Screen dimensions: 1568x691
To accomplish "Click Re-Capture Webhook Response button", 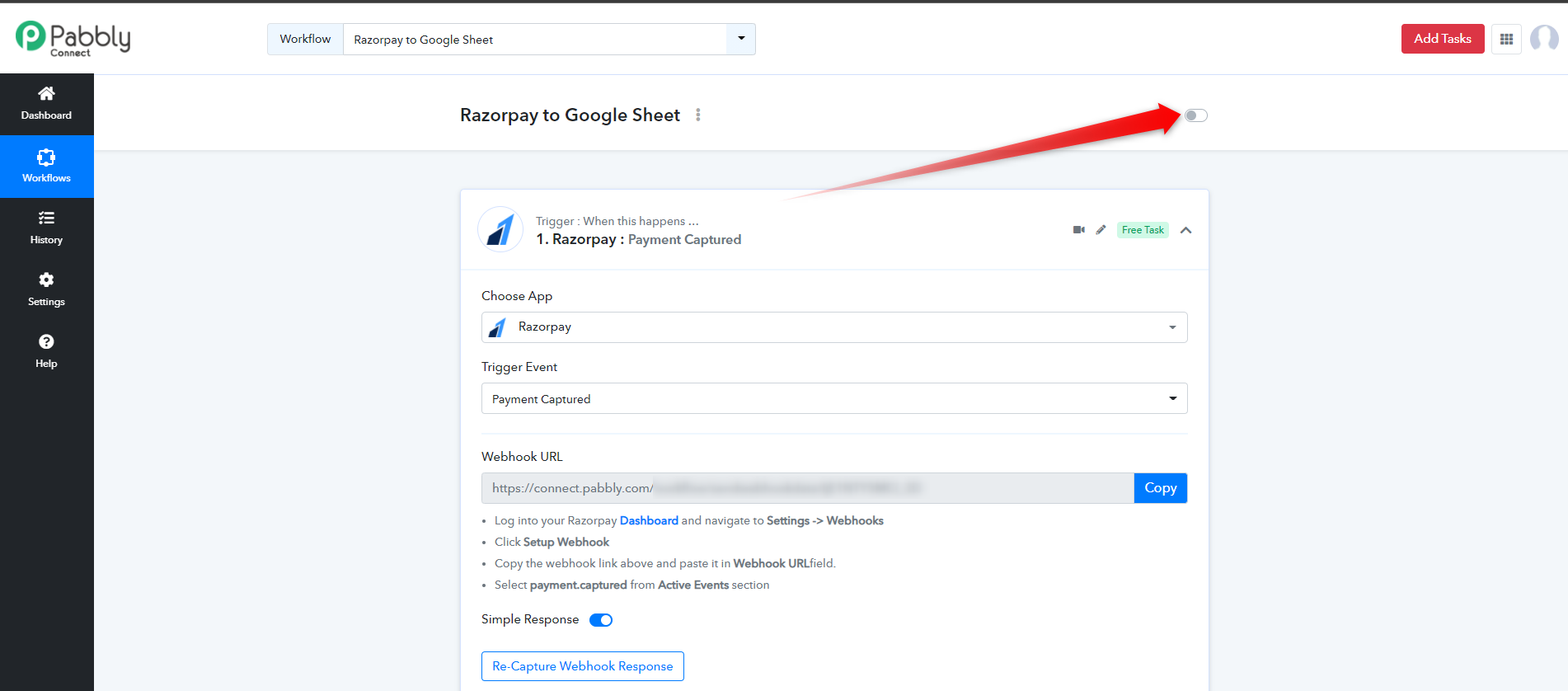I will pyautogui.click(x=583, y=666).
